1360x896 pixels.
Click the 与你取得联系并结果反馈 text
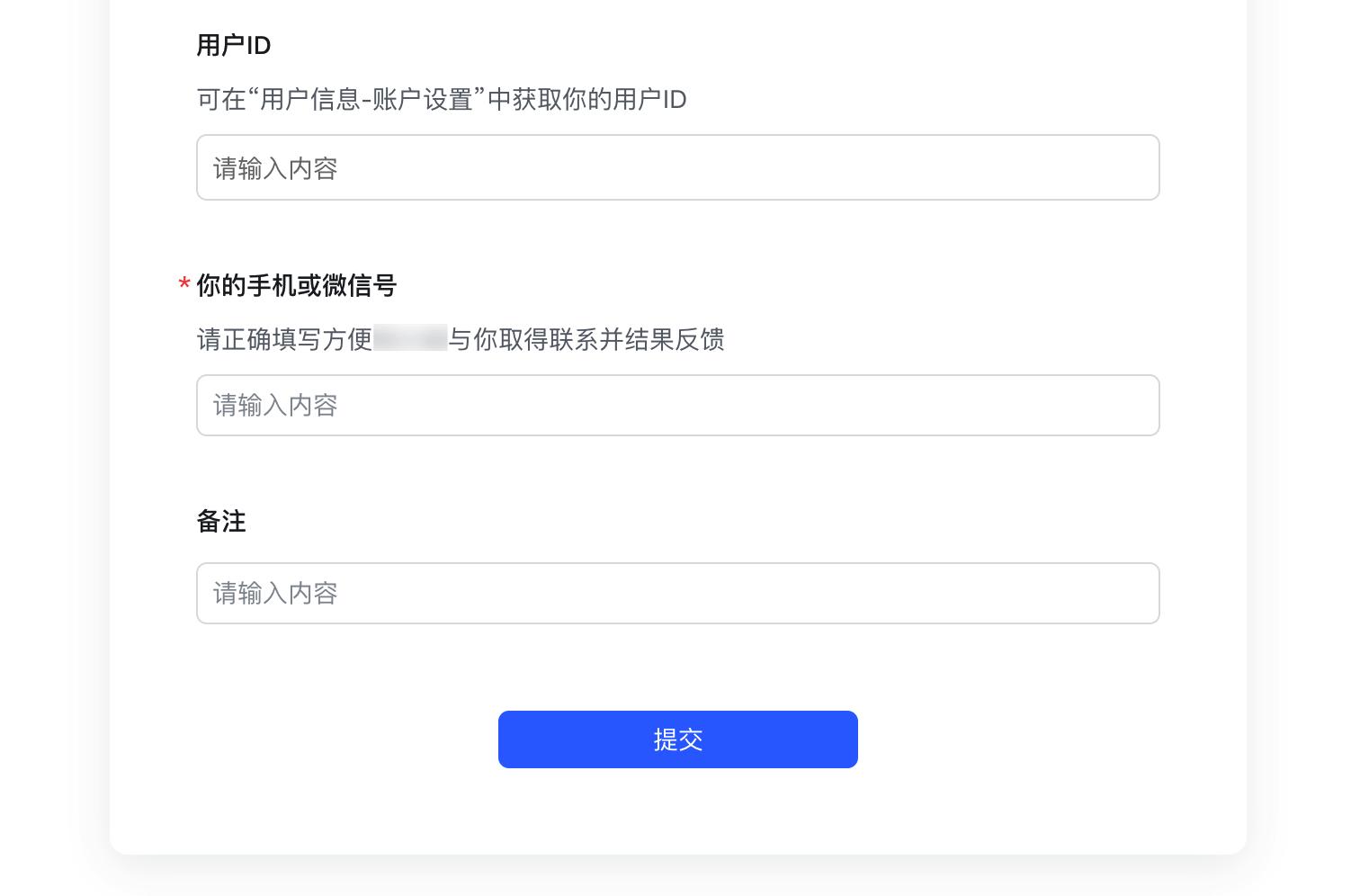coord(586,339)
